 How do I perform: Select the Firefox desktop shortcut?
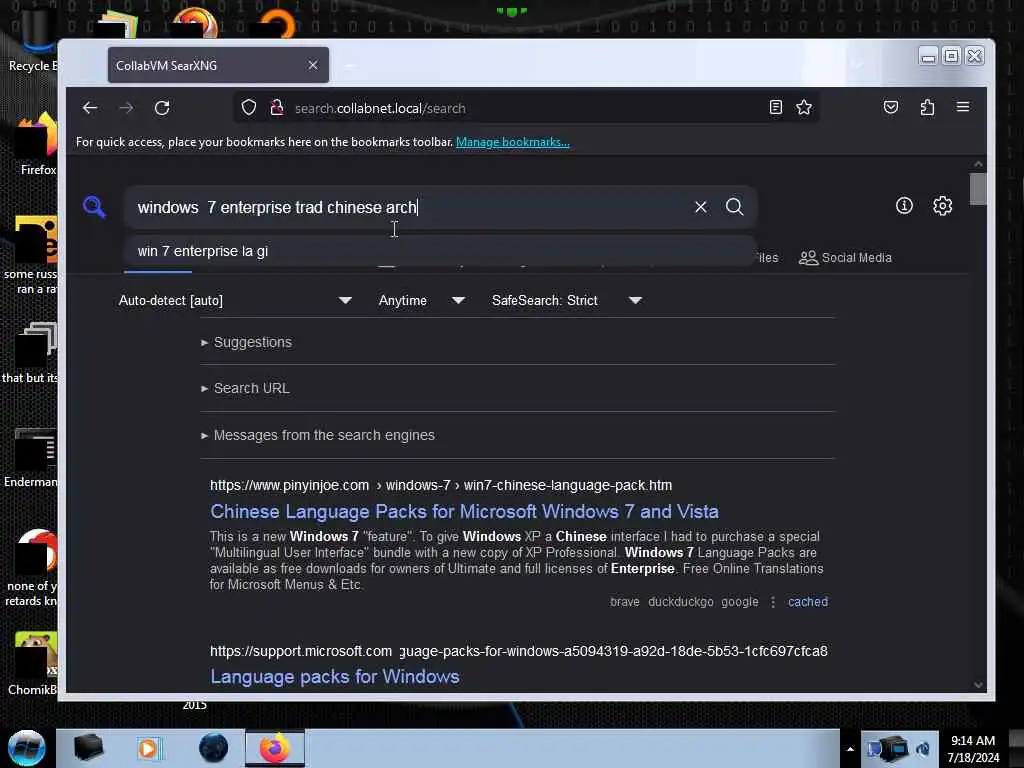click(x=38, y=144)
